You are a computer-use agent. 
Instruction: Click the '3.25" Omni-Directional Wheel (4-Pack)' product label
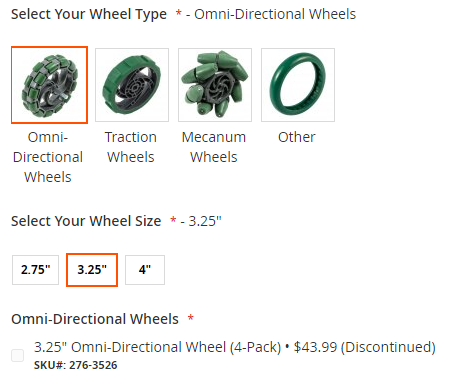point(158,347)
